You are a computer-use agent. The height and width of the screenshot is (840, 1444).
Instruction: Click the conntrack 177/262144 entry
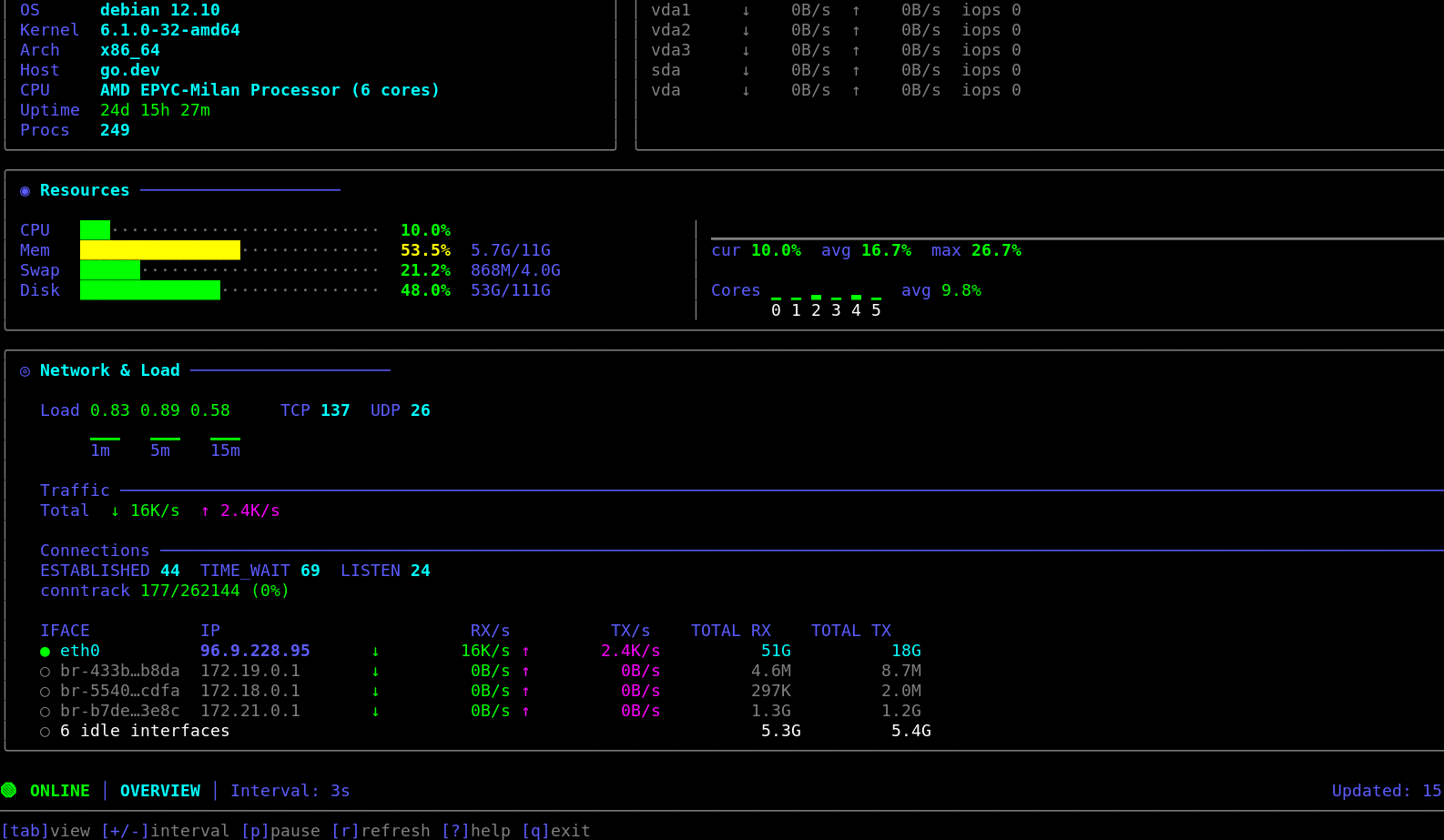tap(165, 591)
